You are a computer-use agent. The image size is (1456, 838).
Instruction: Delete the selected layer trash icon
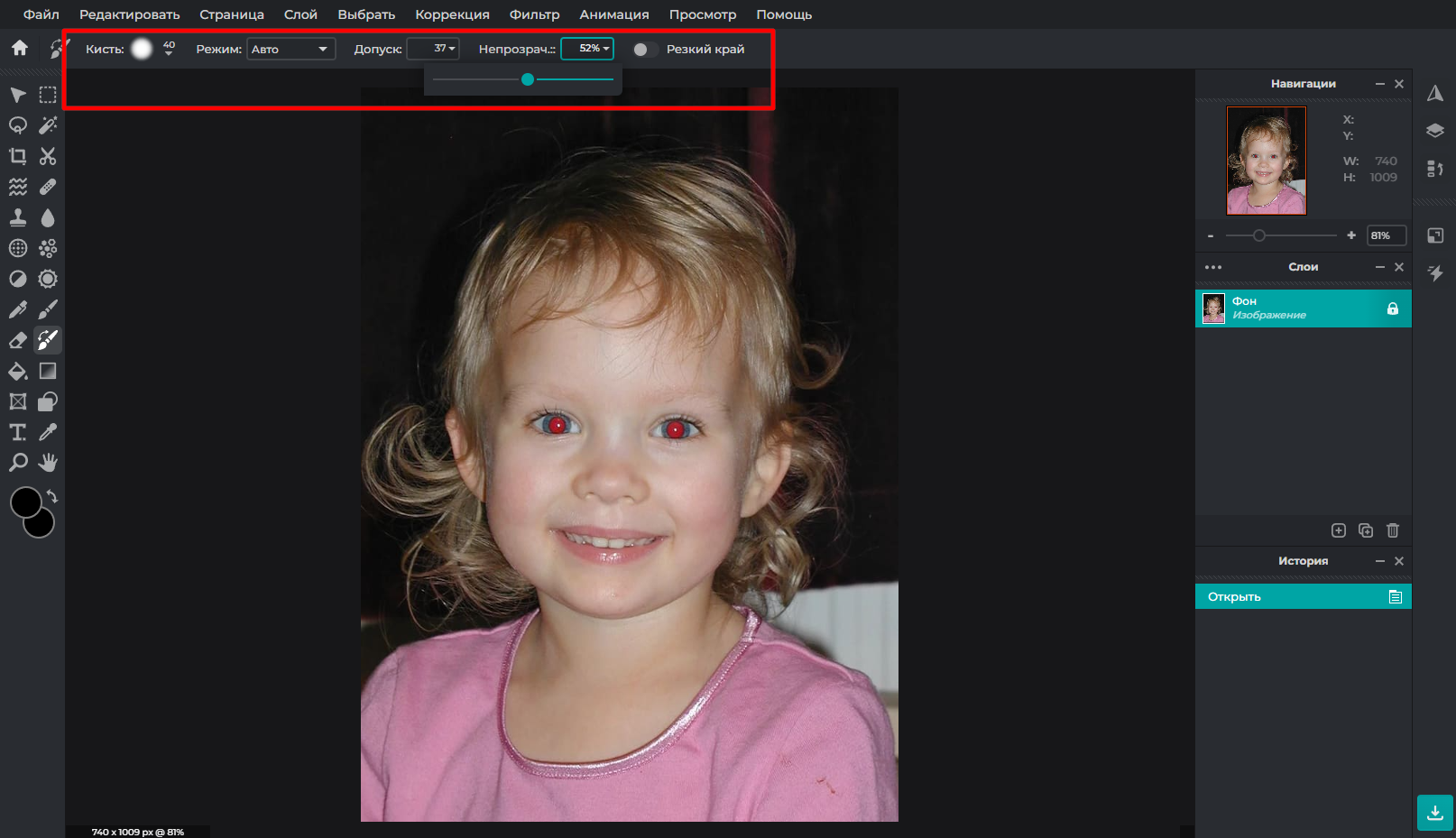click(x=1393, y=530)
